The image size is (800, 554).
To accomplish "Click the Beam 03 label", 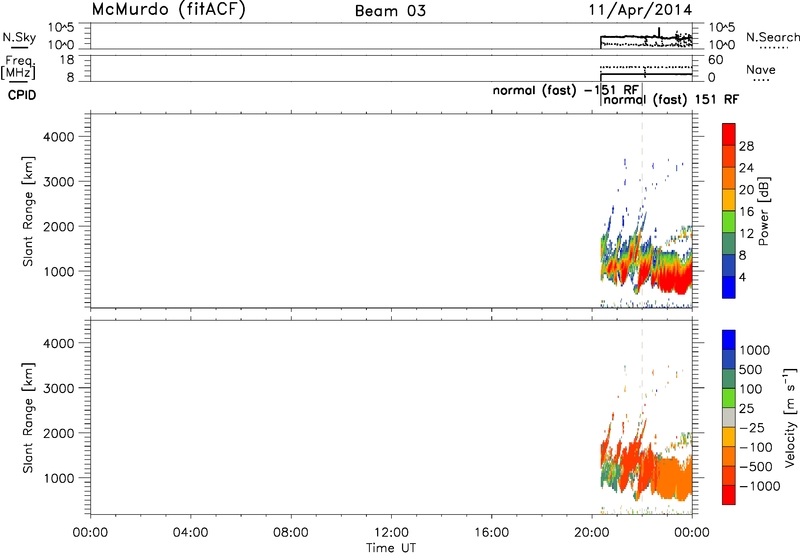I will click(x=390, y=11).
